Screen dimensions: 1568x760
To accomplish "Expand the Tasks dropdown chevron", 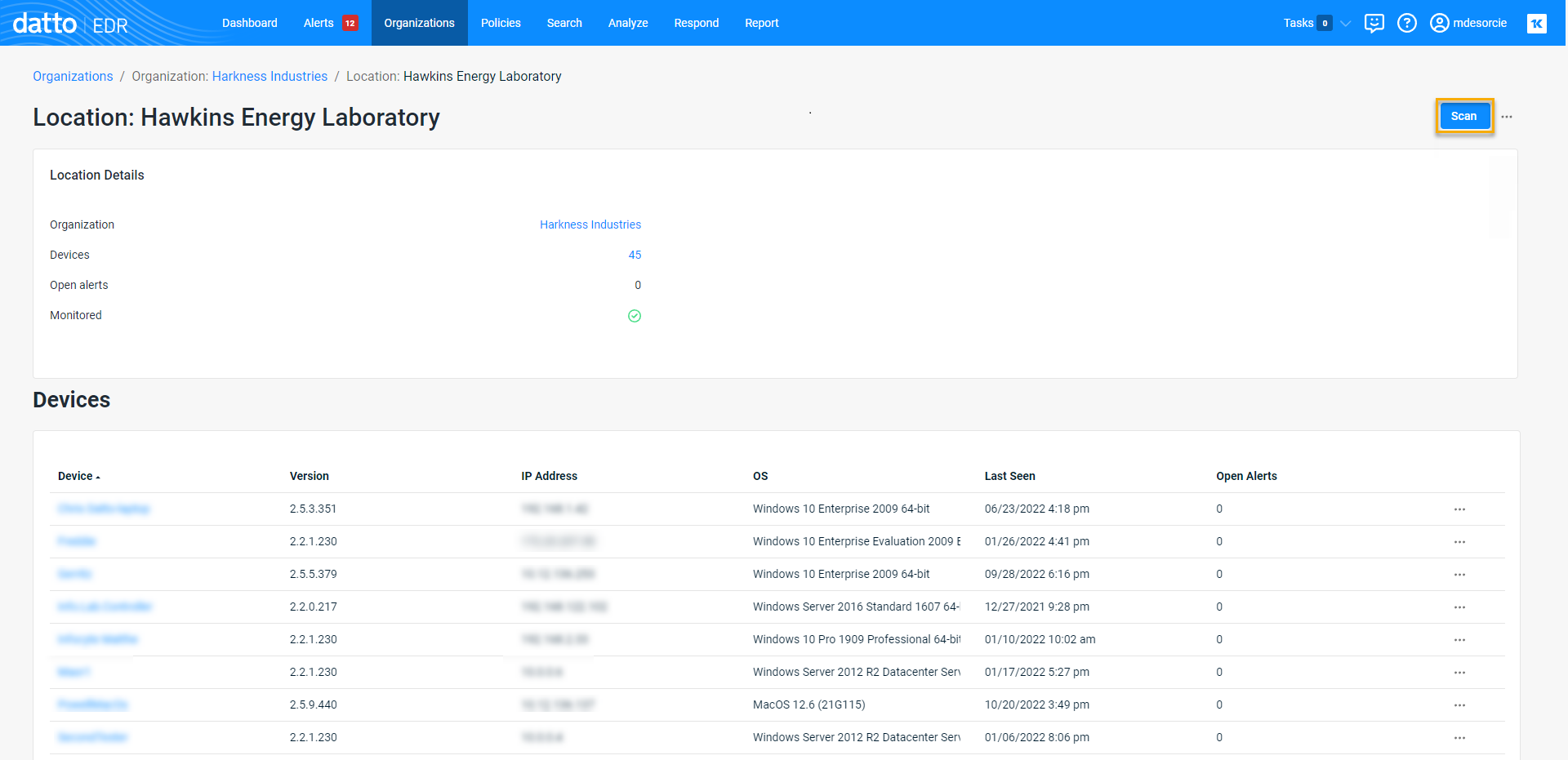I will [x=1346, y=23].
